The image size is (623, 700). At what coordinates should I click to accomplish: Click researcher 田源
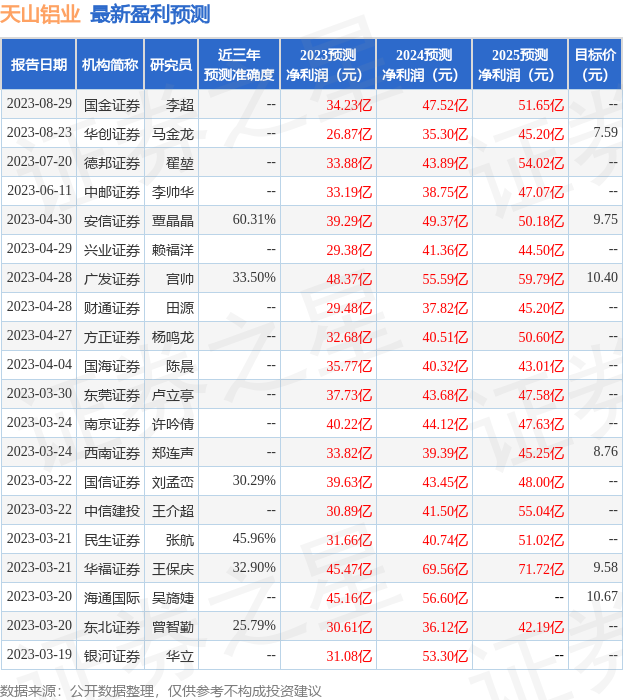pyautogui.click(x=180, y=308)
